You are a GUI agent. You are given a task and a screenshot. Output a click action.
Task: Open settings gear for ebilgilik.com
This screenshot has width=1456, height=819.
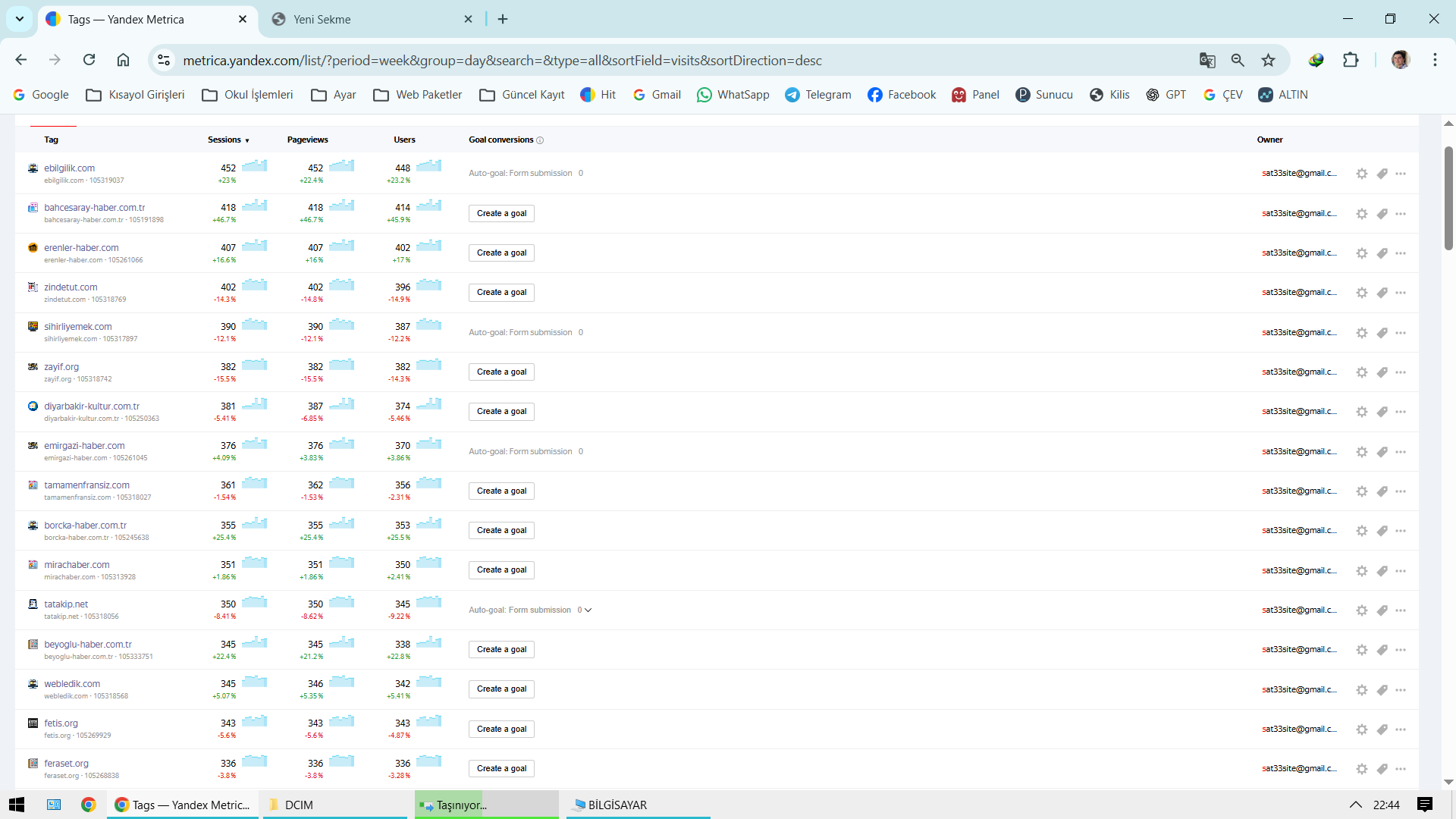tap(1362, 174)
